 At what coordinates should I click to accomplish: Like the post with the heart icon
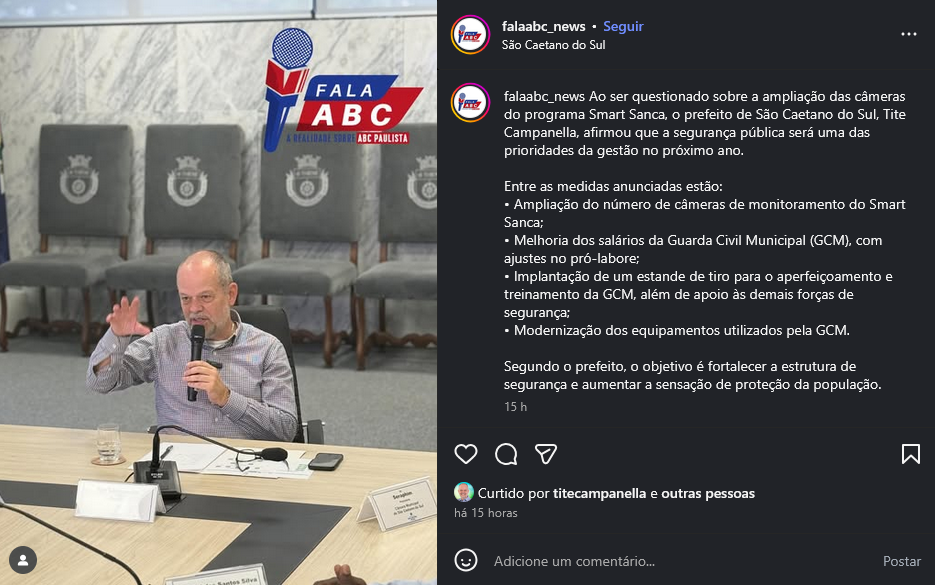tap(466, 454)
